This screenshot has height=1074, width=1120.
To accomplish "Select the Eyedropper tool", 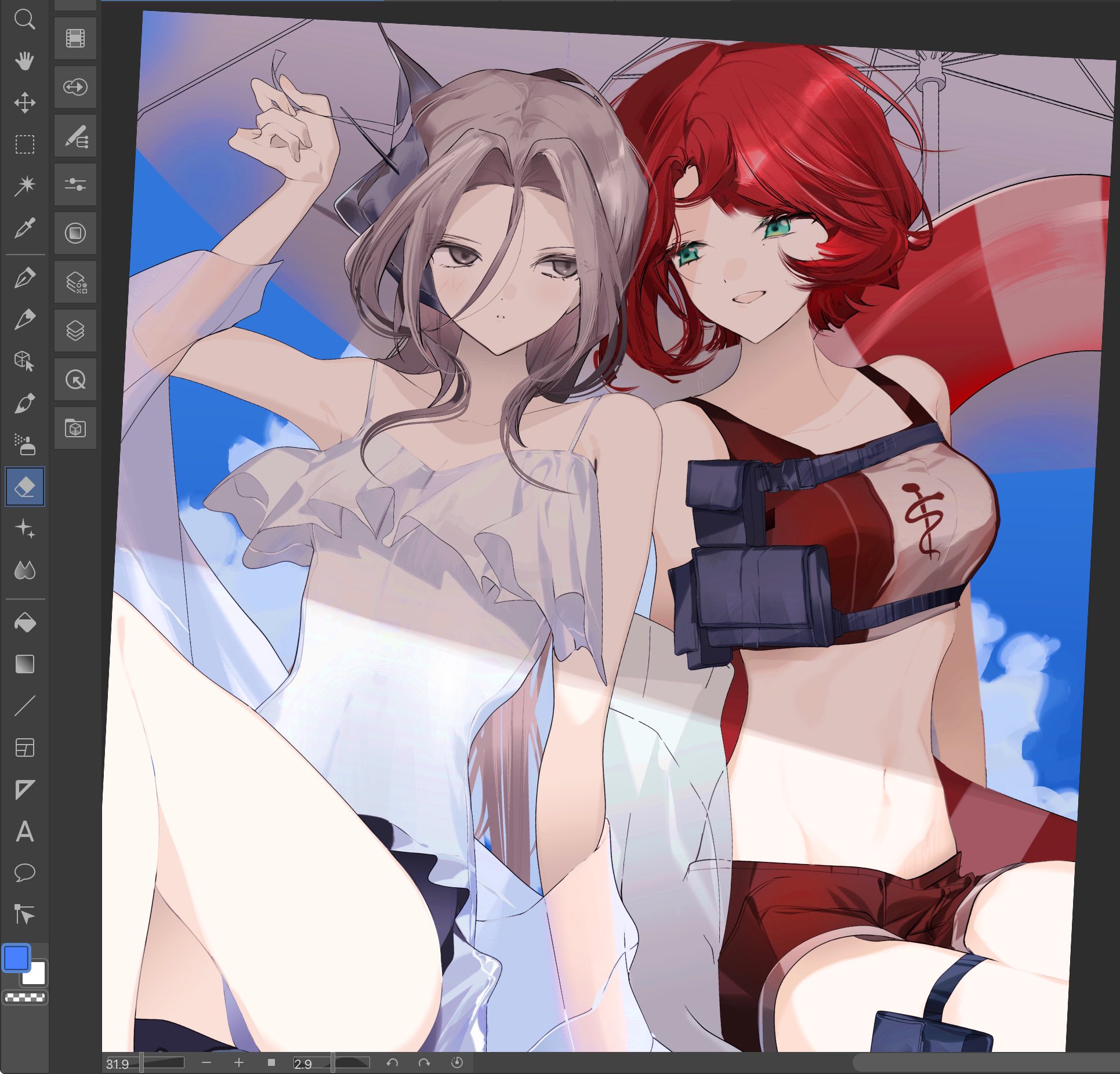I will [x=24, y=228].
